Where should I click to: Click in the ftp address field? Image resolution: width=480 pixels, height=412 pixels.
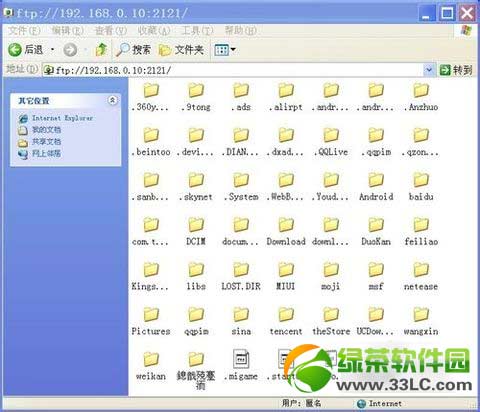pos(233,70)
